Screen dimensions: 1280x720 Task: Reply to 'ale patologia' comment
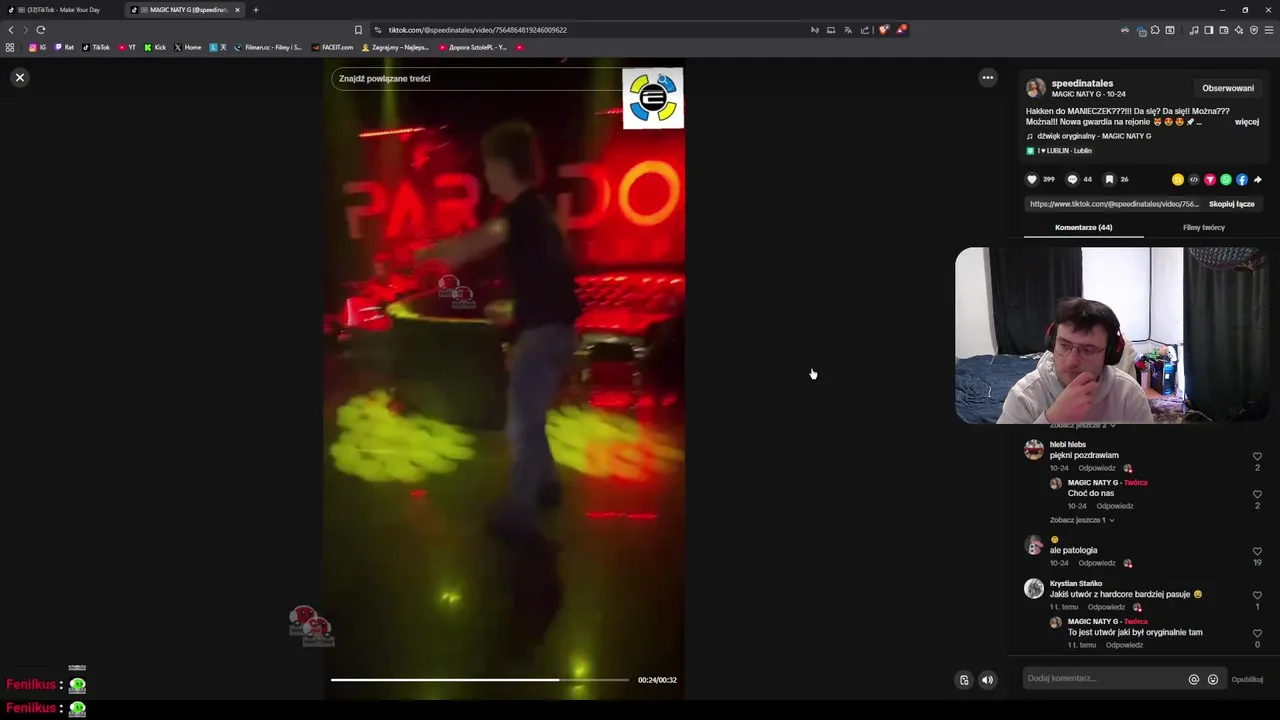click(1097, 563)
